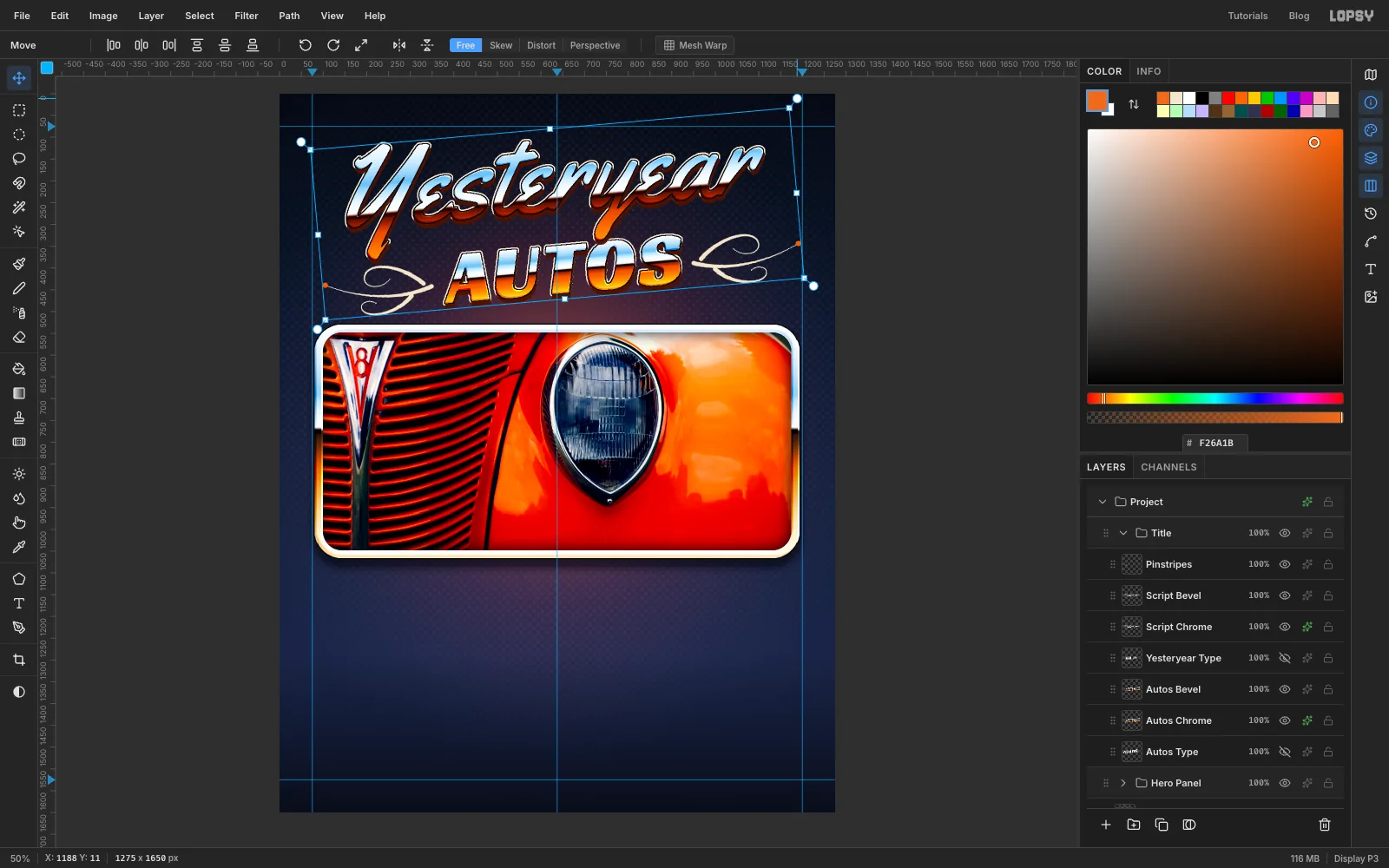Hide the Title group

[1285, 533]
